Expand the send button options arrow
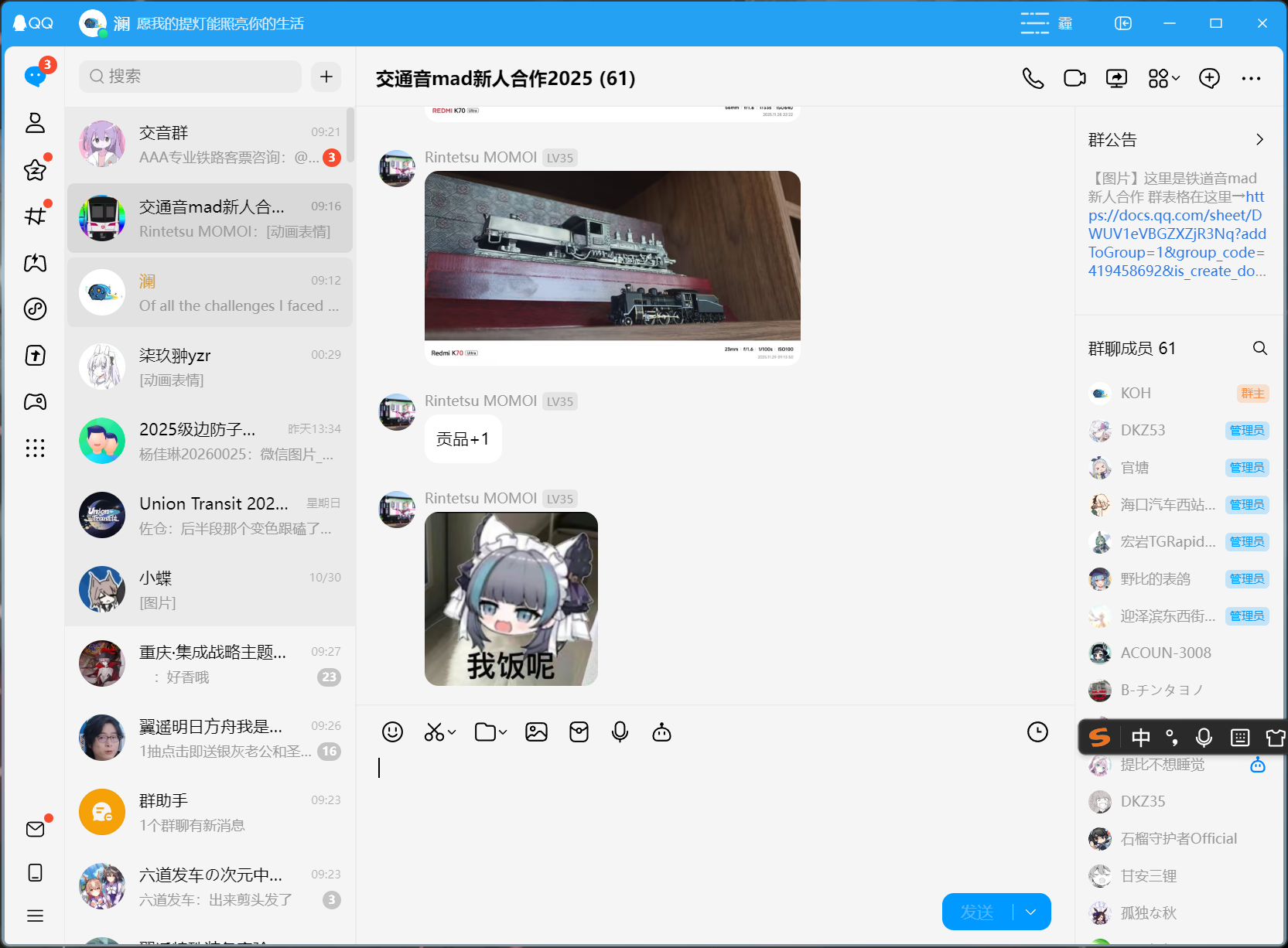 pos(1031,912)
